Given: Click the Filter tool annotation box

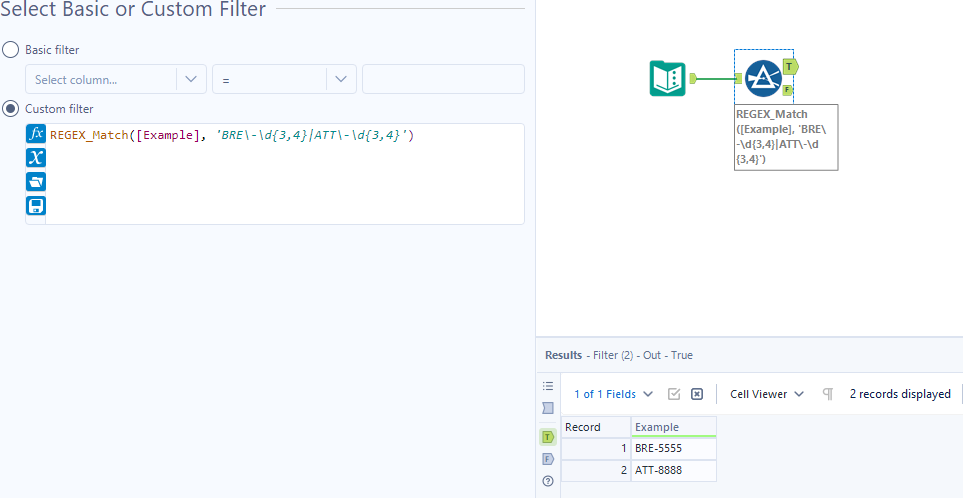Looking at the screenshot, I should (786, 137).
